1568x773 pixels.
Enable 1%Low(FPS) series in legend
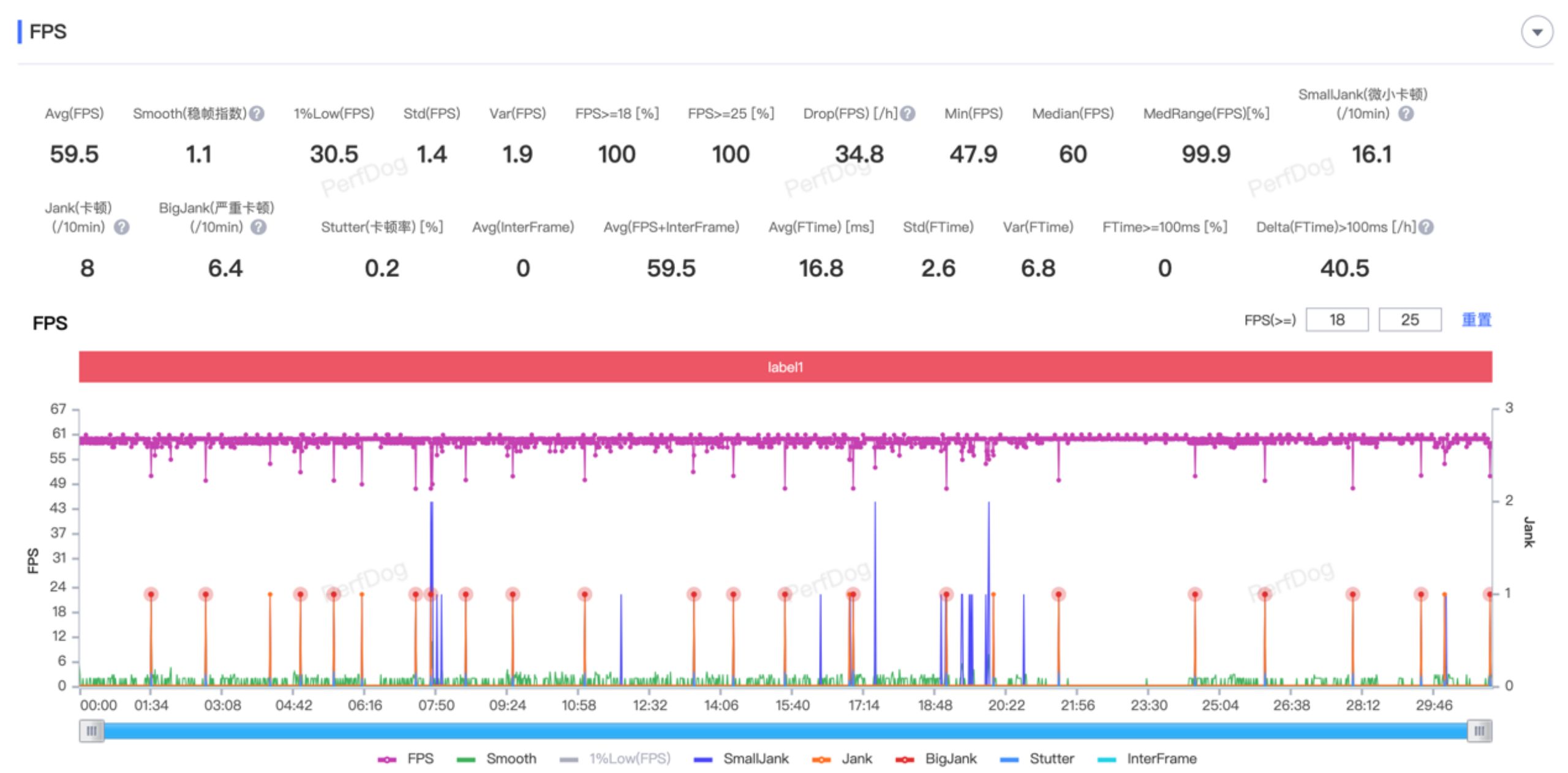pyautogui.click(x=615, y=759)
